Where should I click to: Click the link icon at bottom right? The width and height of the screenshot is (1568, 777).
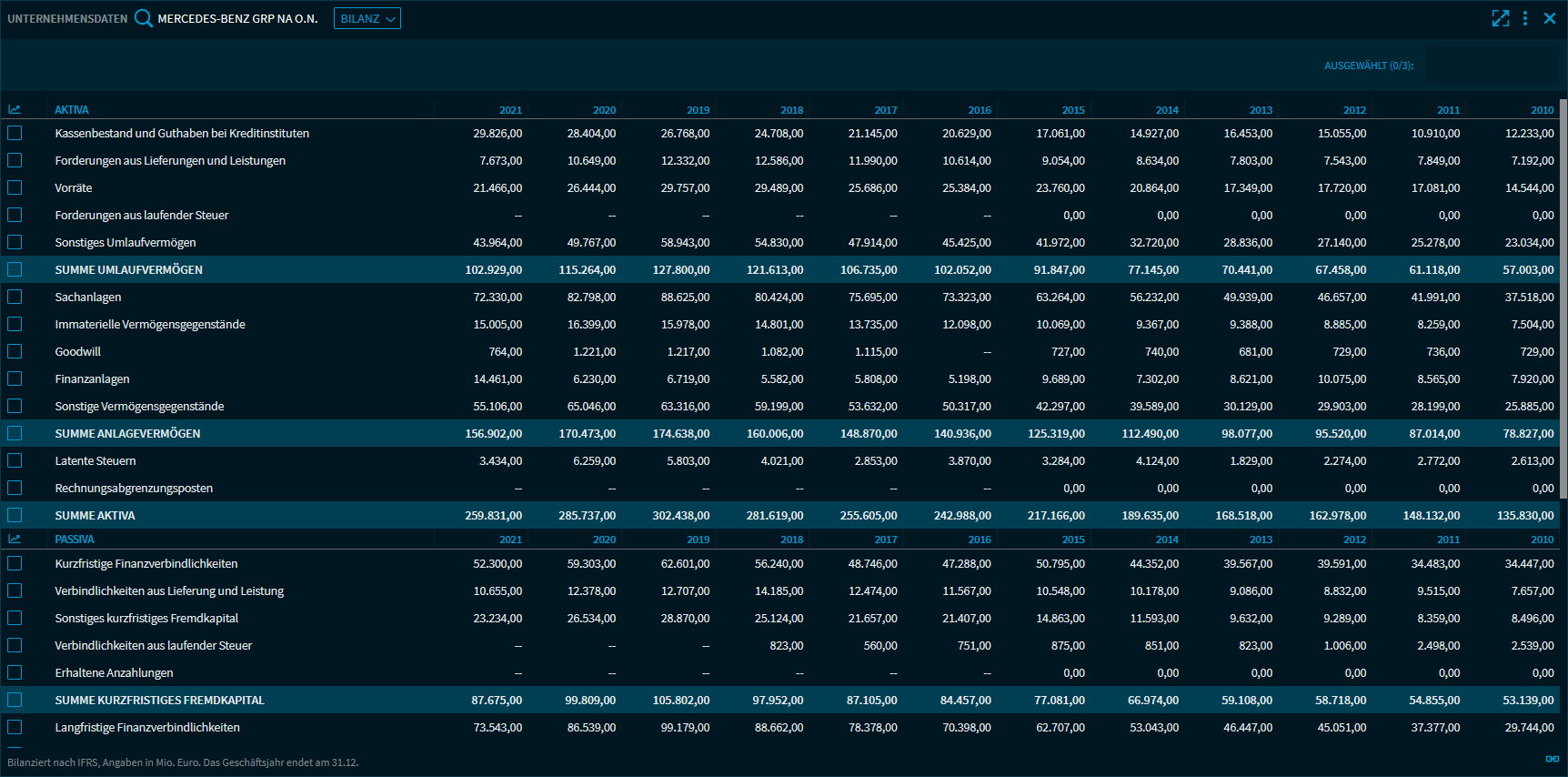pos(1552,759)
